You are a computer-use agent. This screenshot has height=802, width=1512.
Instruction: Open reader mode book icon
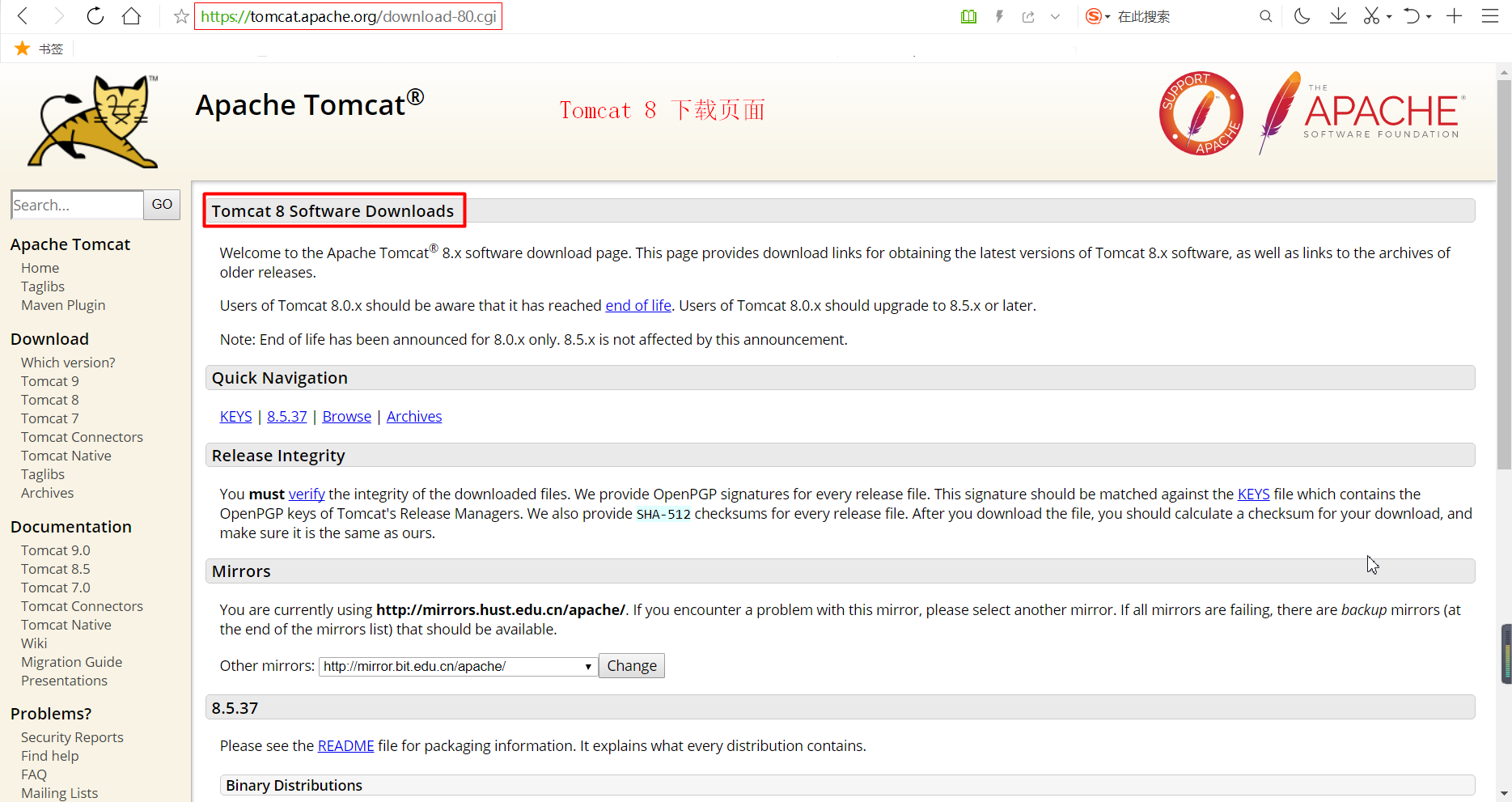click(x=968, y=16)
